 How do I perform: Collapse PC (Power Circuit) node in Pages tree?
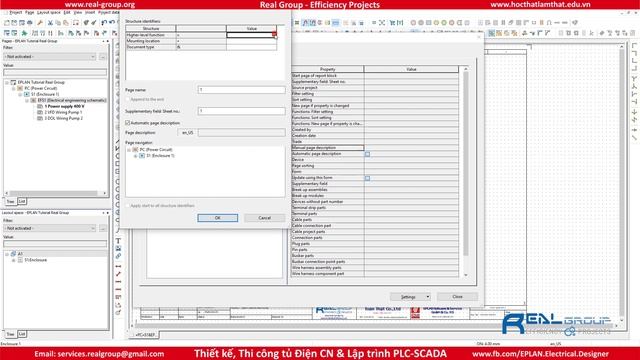13,88
